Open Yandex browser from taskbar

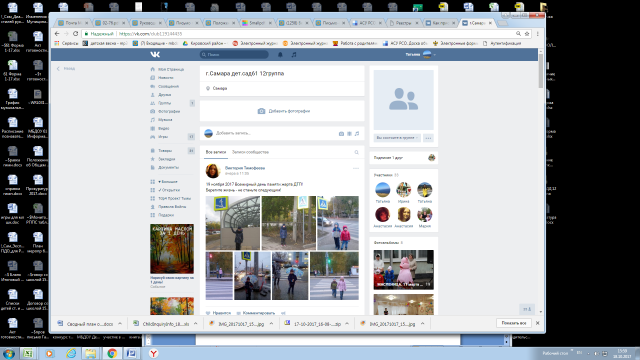coord(153,353)
